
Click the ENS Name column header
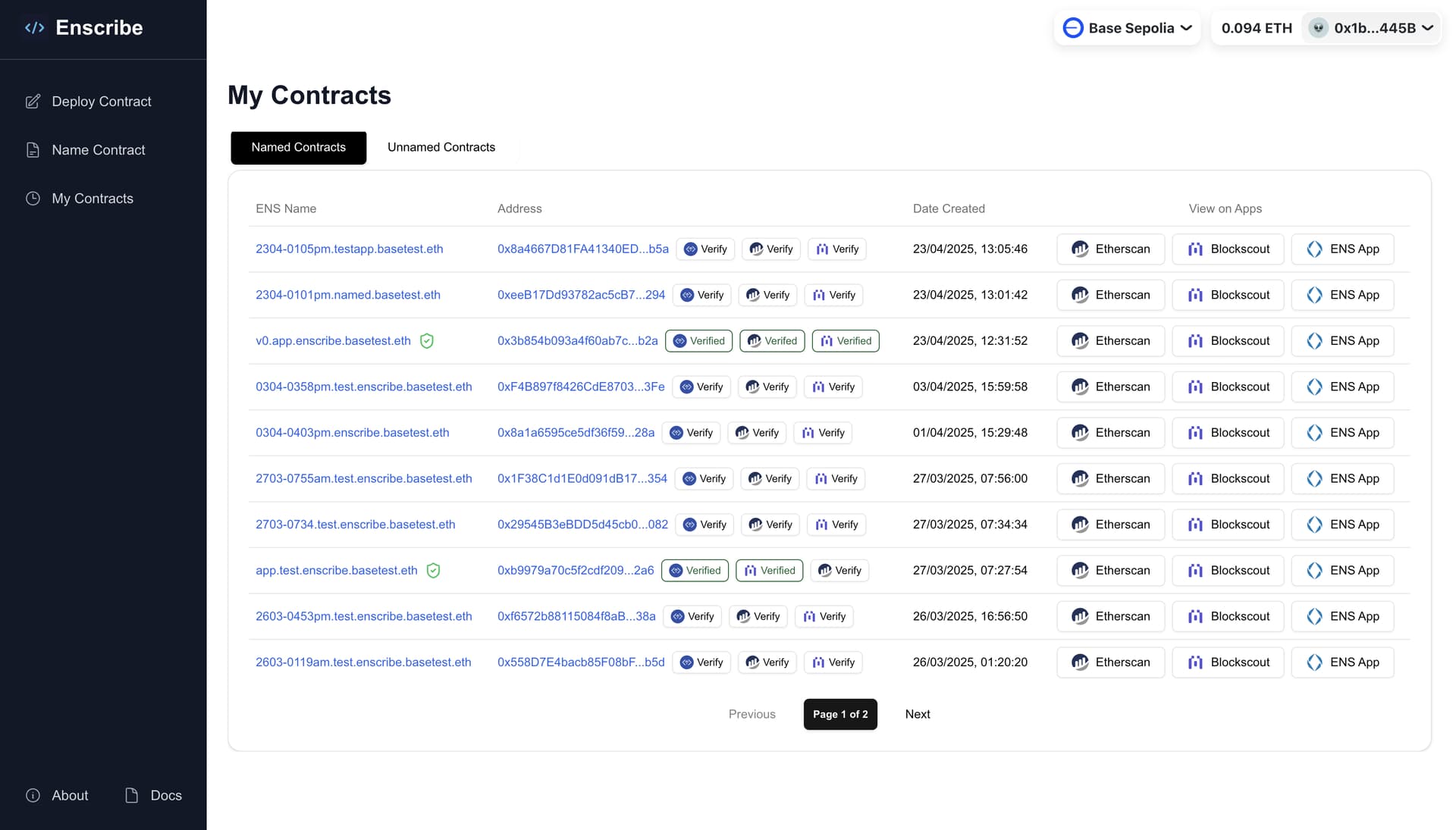click(286, 208)
